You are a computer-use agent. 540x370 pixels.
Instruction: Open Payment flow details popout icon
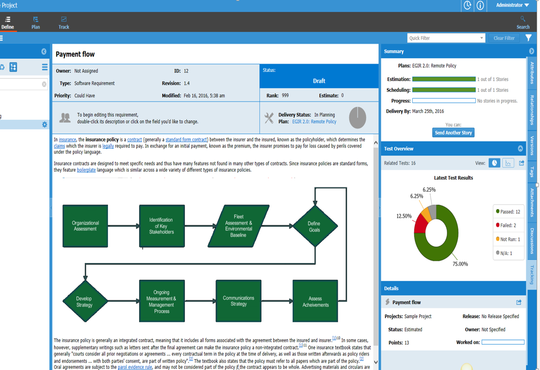pyautogui.click(x=519, y=302)
